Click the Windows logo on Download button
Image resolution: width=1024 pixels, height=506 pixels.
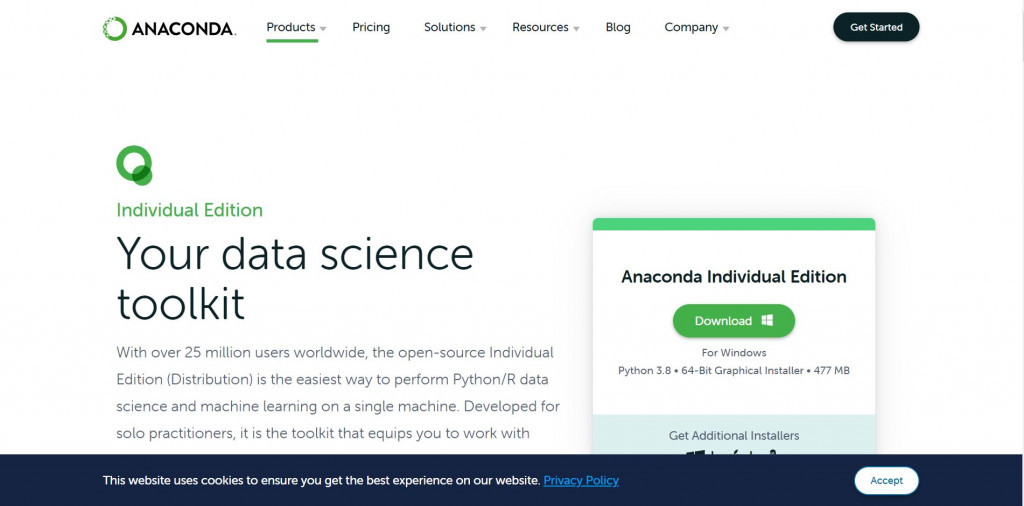(x=767, y=321)
